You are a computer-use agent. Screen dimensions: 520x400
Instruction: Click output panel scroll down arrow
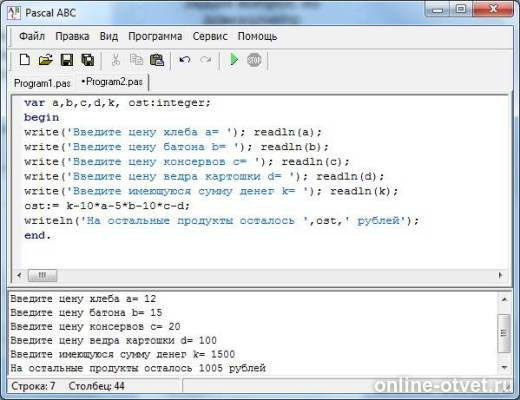(504, 367)
